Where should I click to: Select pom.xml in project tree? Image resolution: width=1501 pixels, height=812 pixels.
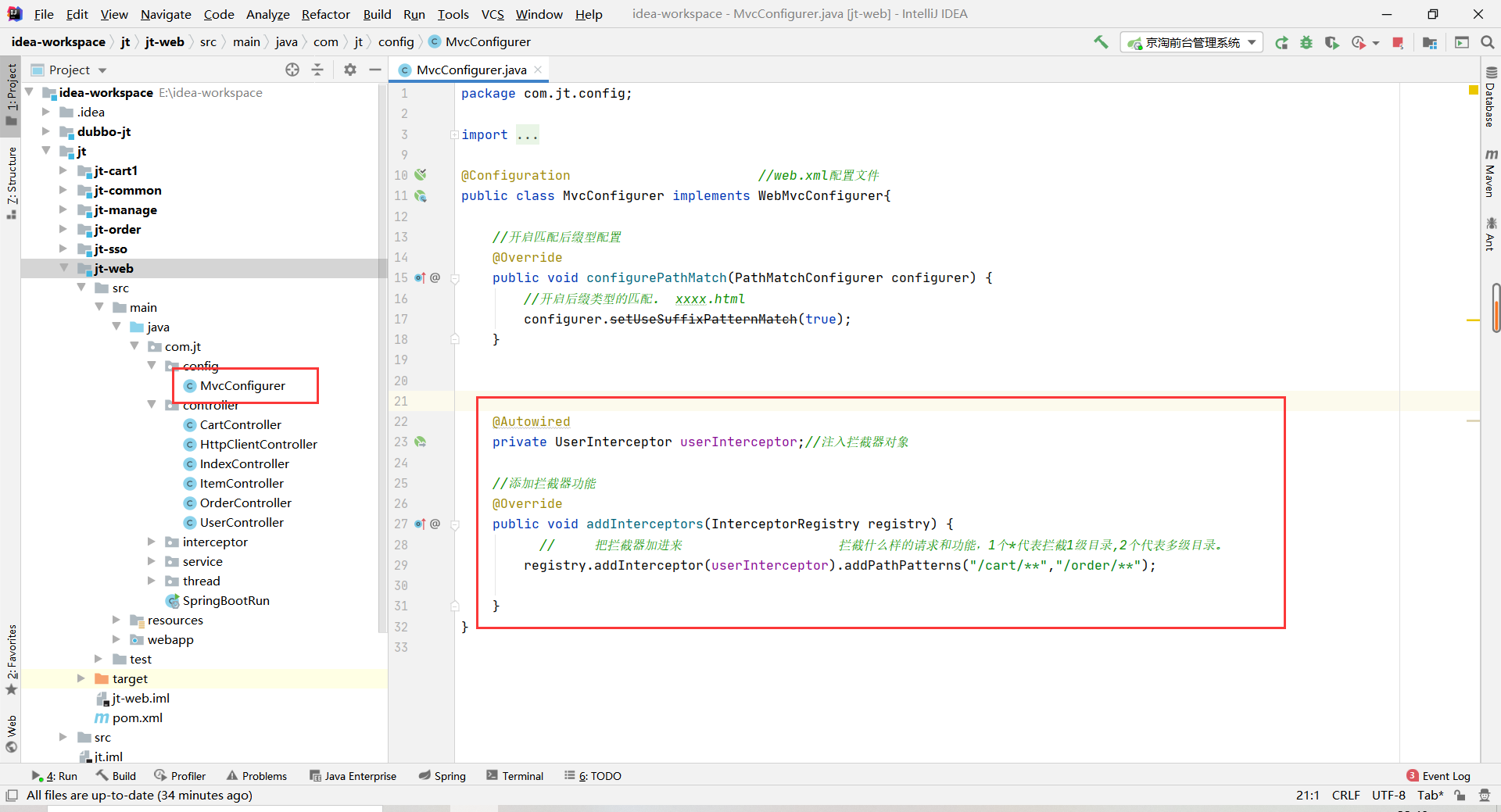point(138,717)
